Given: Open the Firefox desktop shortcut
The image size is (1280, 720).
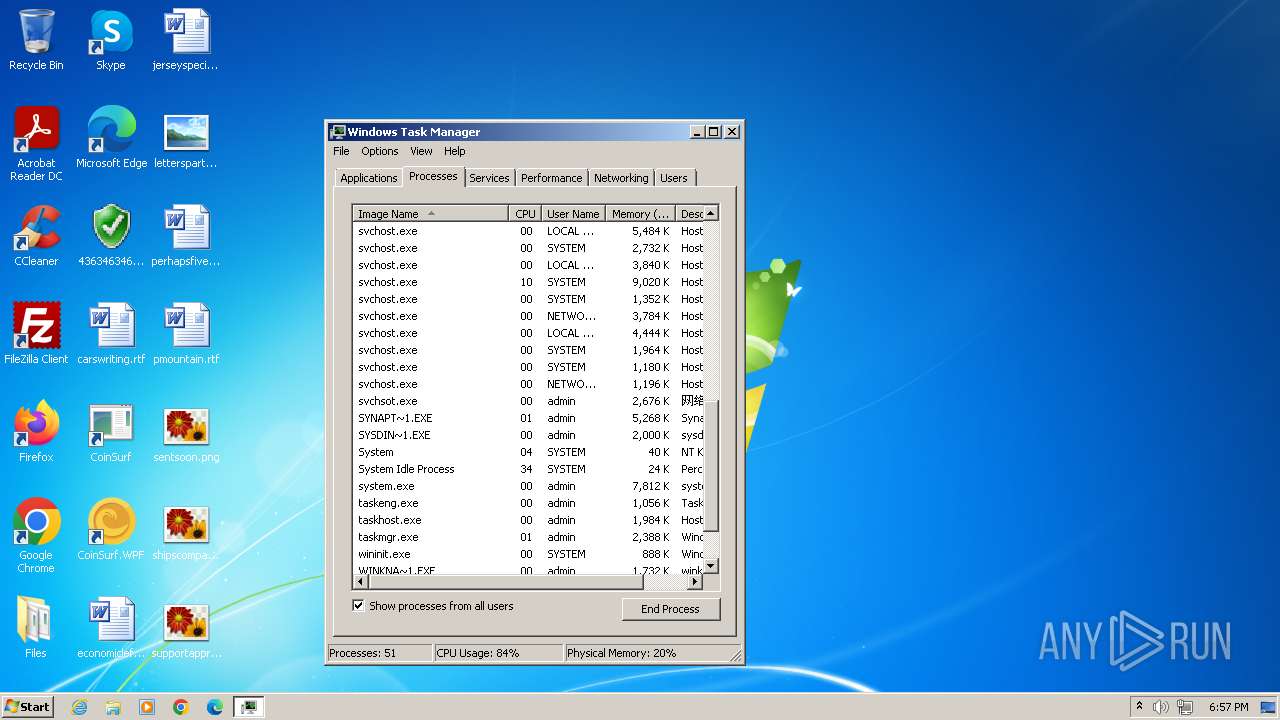Looking at the screenshot, I should tap(36, 432).
